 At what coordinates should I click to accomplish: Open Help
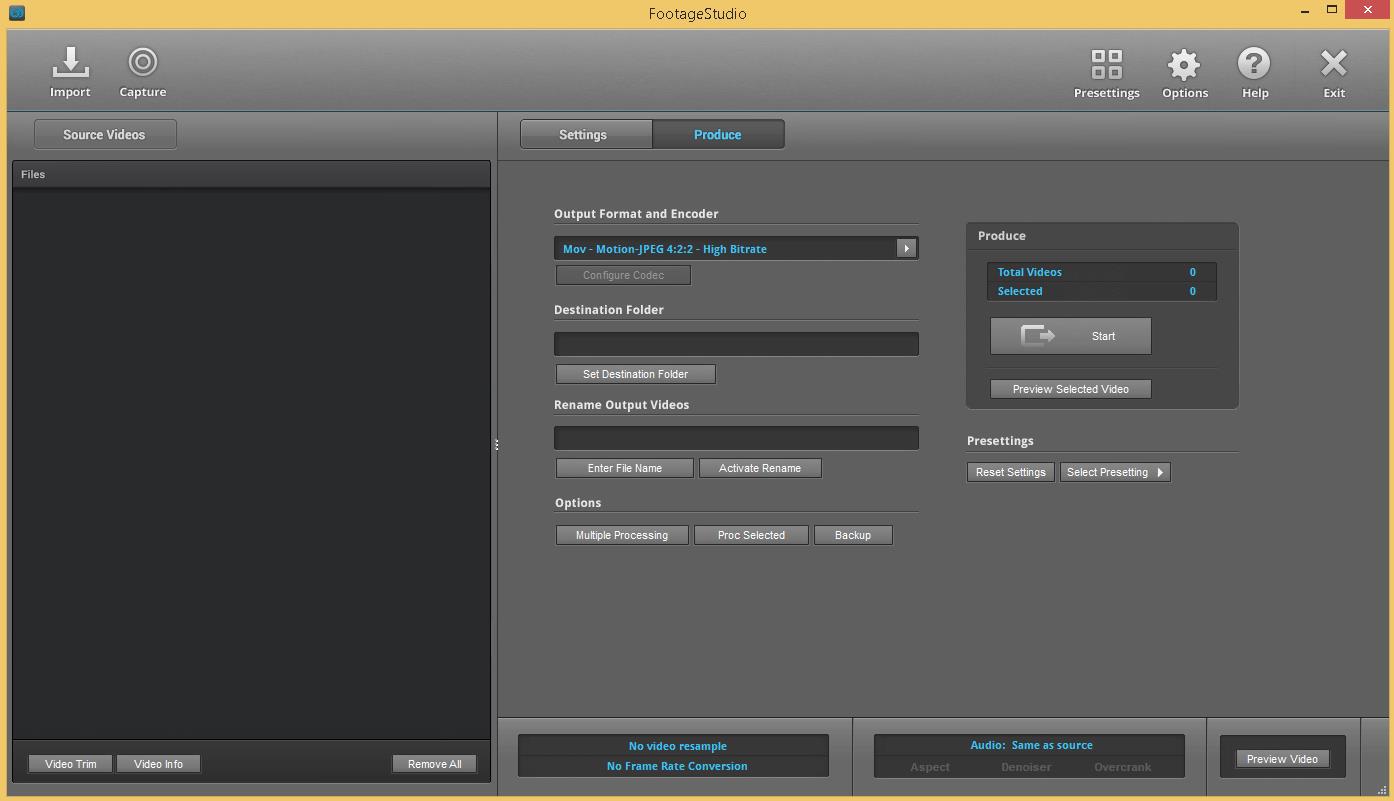point(1254,73)
